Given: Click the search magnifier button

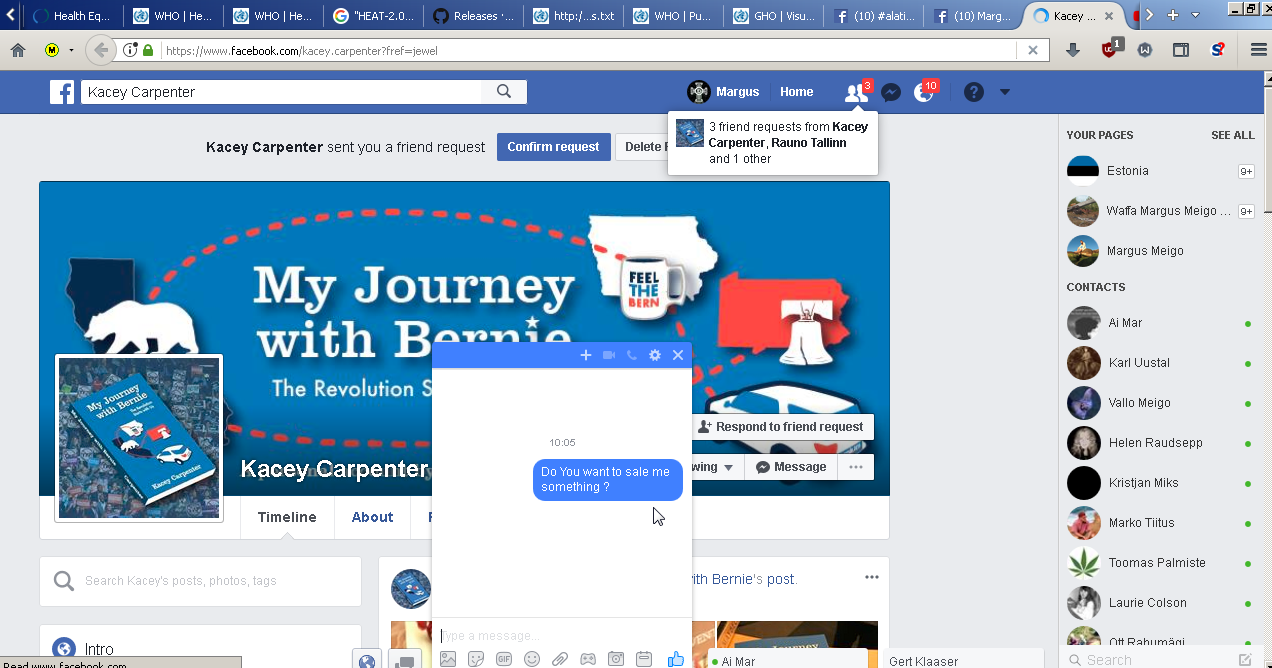Looking at the screenshot, I should point(504,92).
